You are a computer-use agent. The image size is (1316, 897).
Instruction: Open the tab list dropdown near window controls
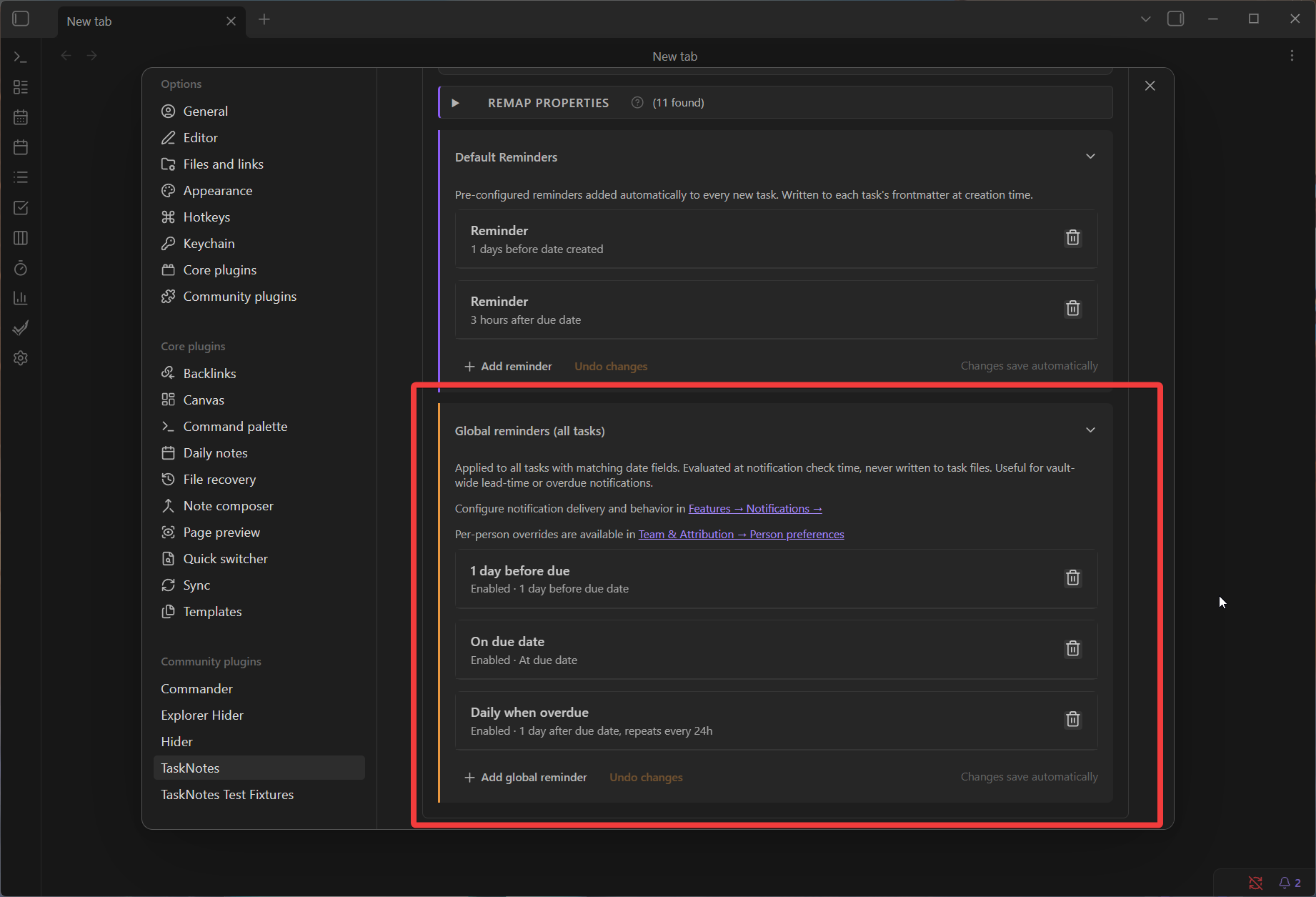point(1145,19)
